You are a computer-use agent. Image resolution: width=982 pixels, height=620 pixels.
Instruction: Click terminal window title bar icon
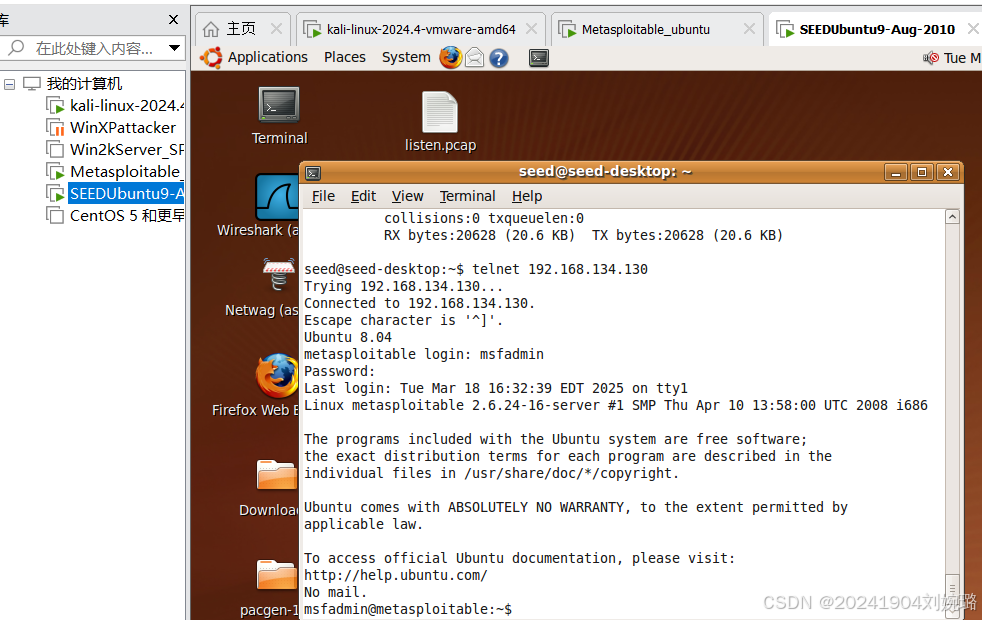pos(314,173)
